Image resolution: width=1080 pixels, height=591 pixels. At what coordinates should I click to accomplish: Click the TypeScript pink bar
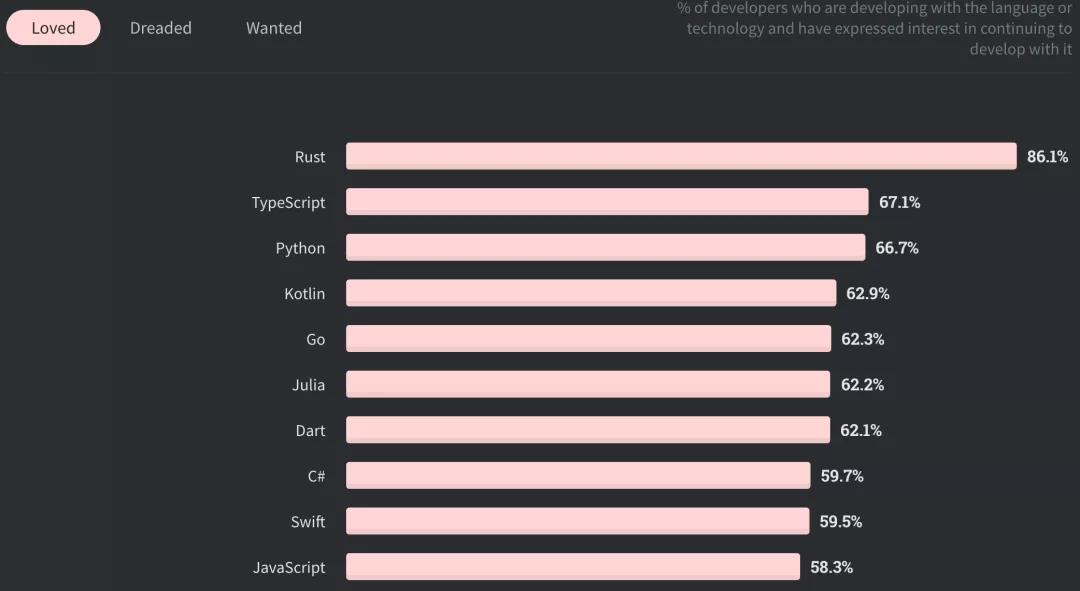[x=607, y=202]
